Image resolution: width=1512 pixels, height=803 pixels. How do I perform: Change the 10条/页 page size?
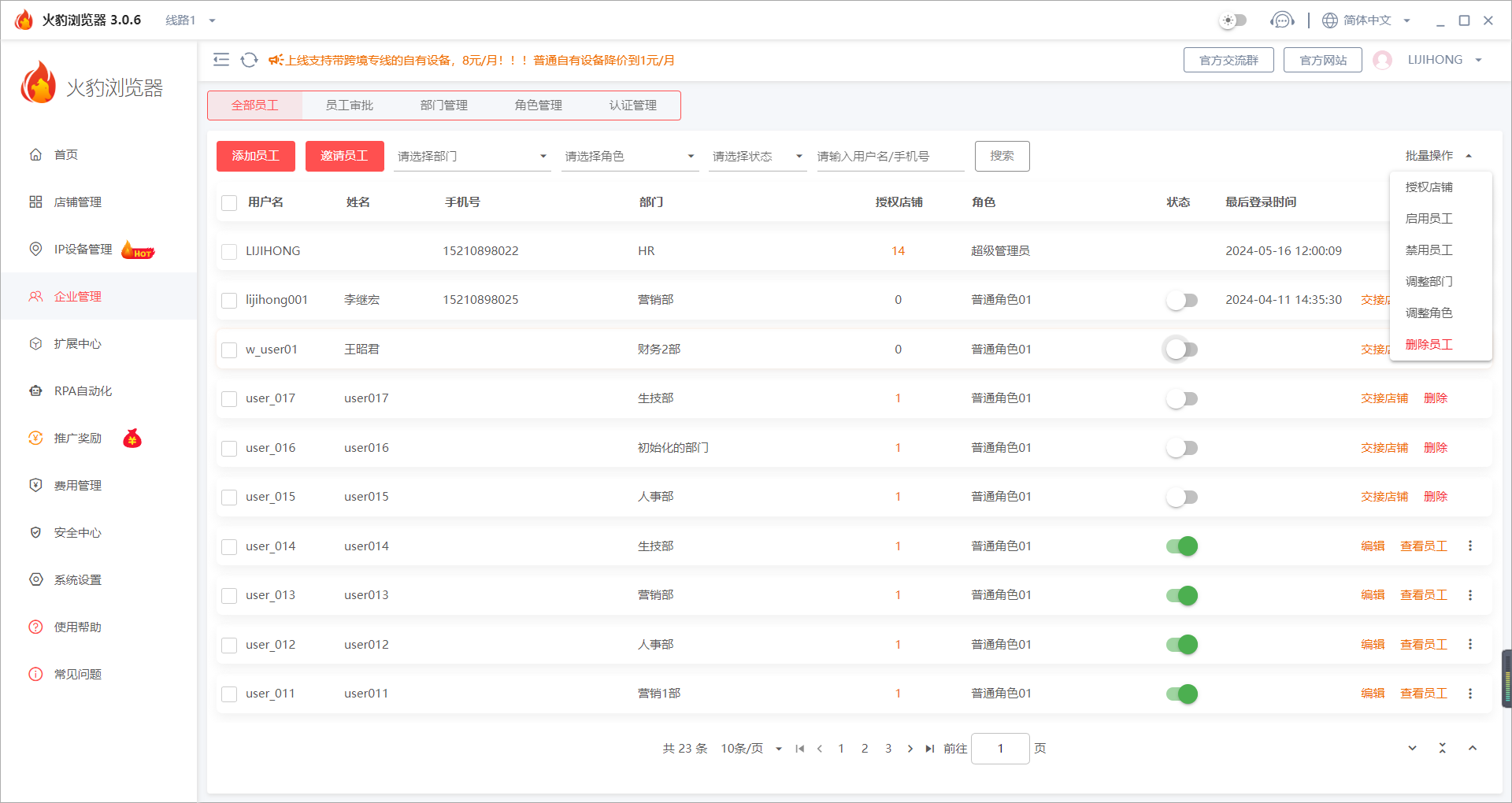751,749
